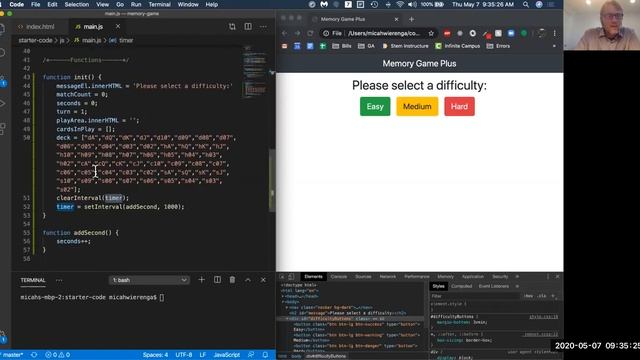This screenshot has width=640, height=360.
Task: Create a new terminal with plus icon
Action: [201, 280]
